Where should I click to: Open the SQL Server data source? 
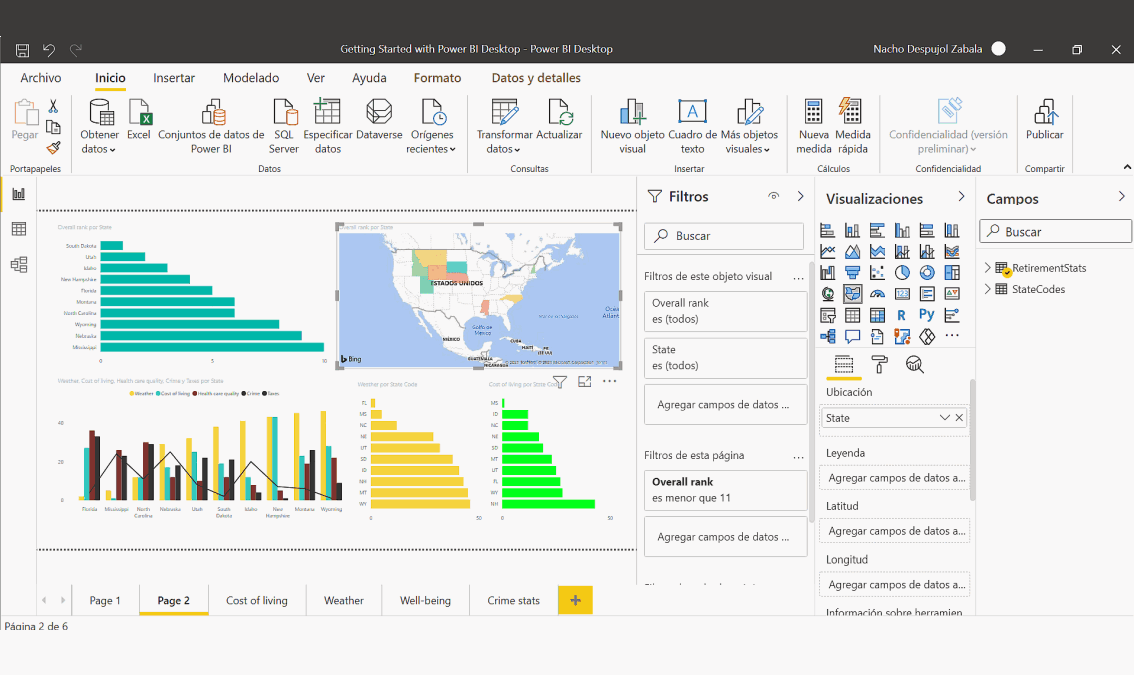(x=284, y=113)
